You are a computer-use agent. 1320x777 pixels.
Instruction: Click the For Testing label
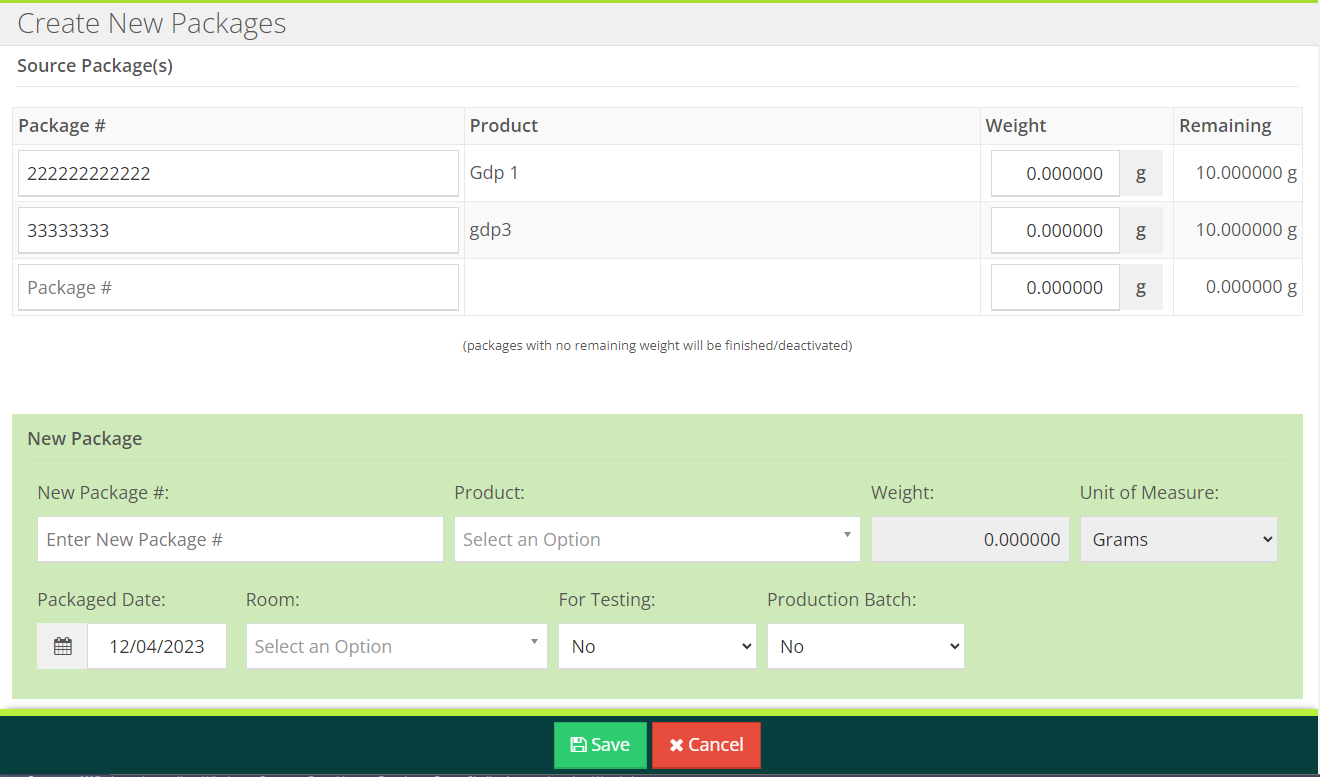pyautogui.click(x=607, y=599)
